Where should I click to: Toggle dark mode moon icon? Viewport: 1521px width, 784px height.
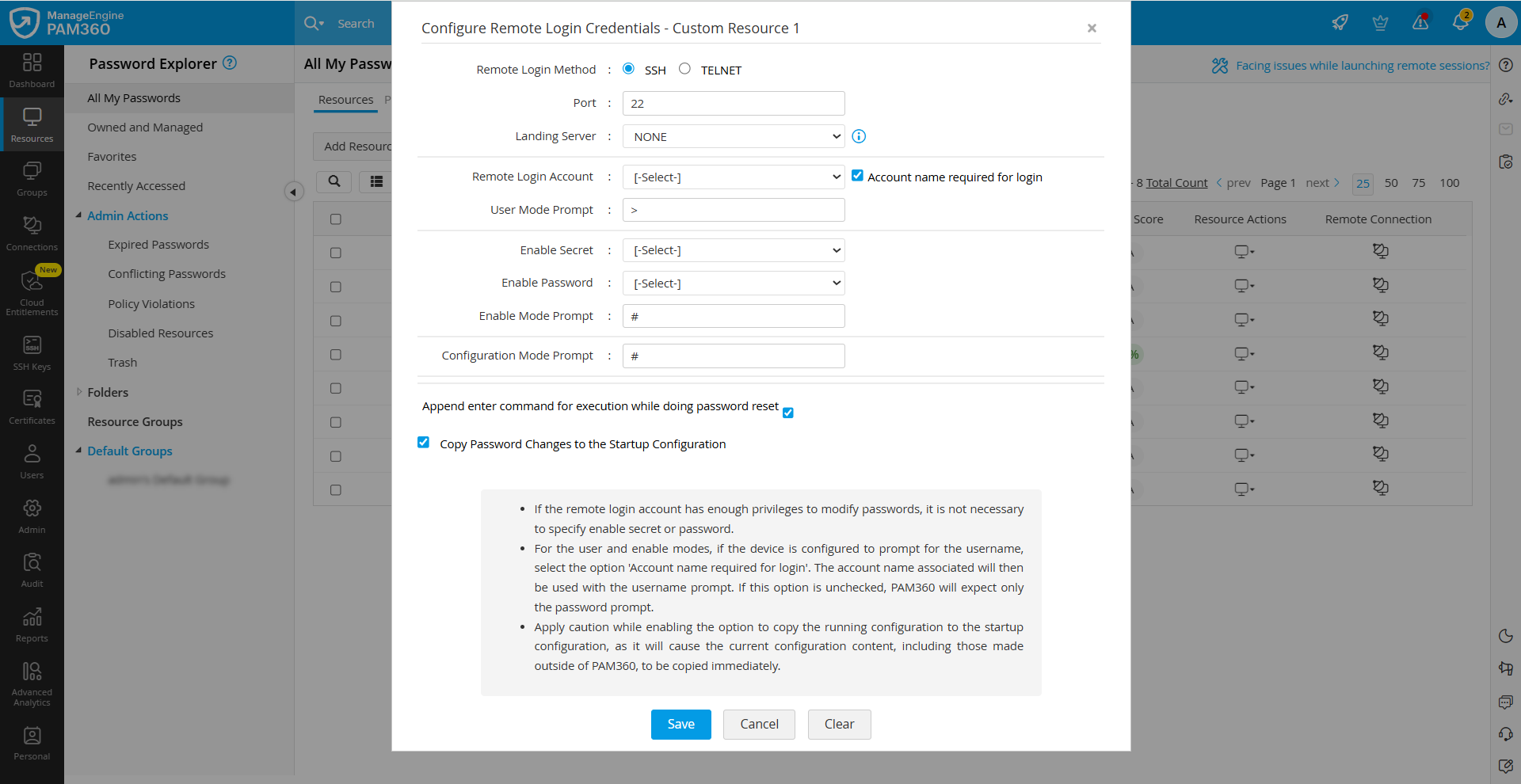pyautogui.click(x=1505, y=636)
